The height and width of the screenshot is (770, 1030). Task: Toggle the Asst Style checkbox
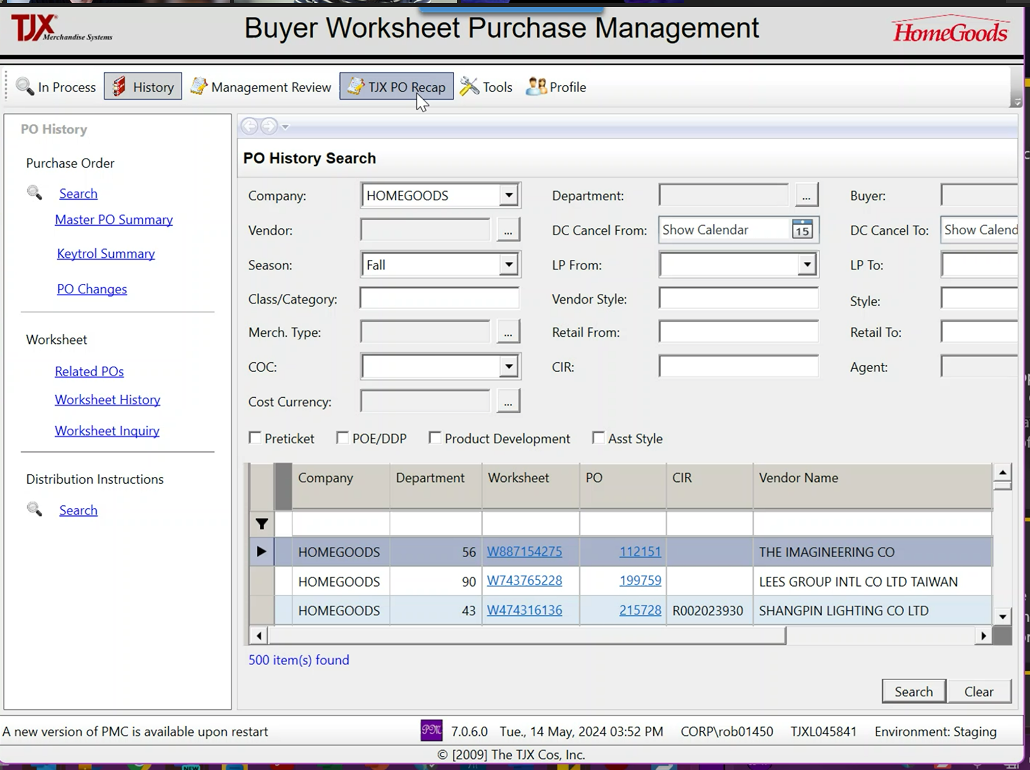point(598,438)
